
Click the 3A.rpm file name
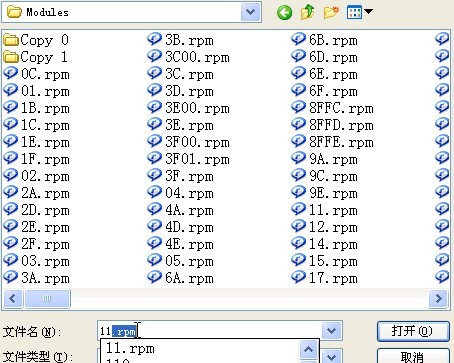pos(45,279)
